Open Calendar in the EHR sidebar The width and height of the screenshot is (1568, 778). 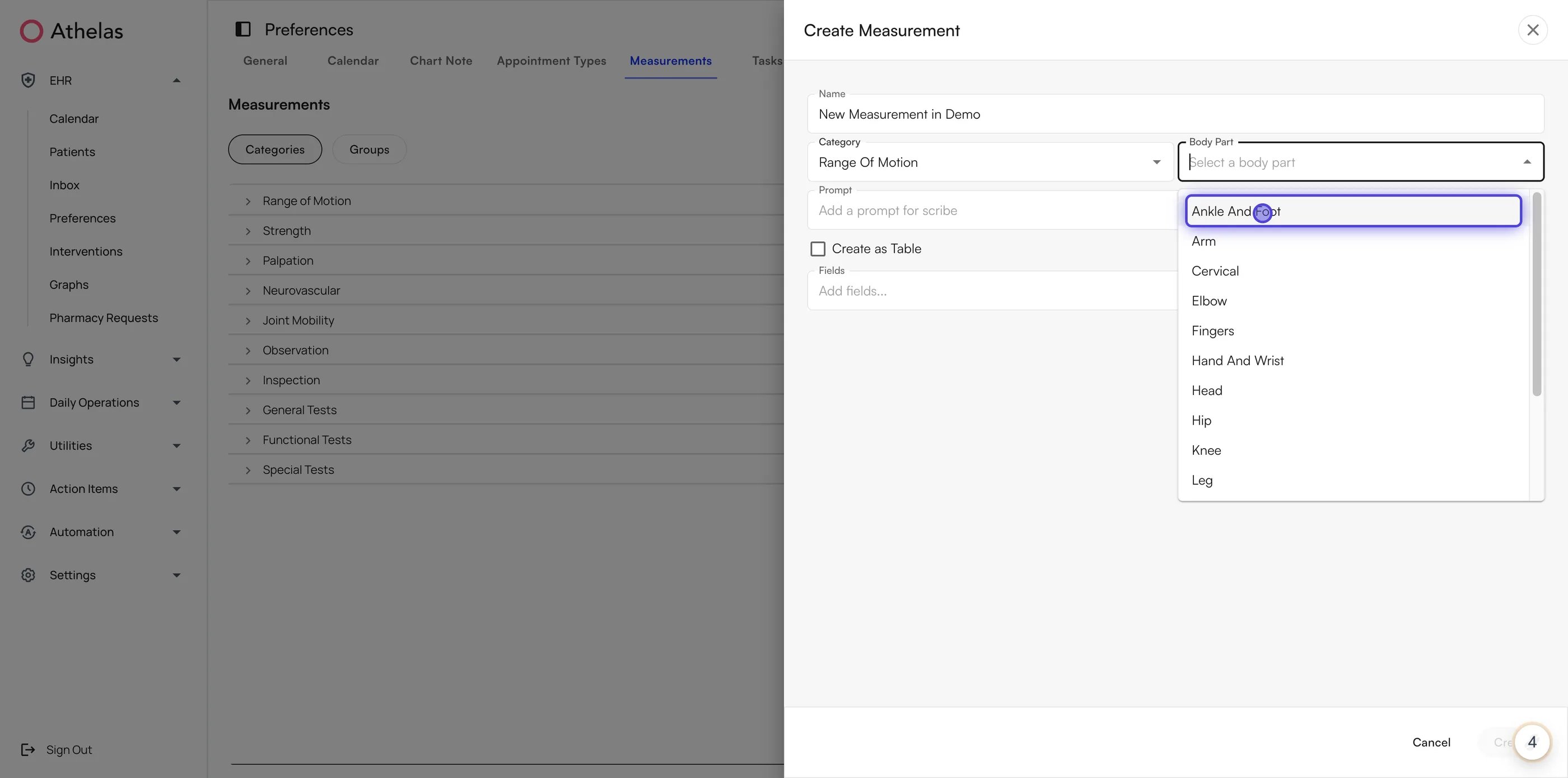coord(74,119)
